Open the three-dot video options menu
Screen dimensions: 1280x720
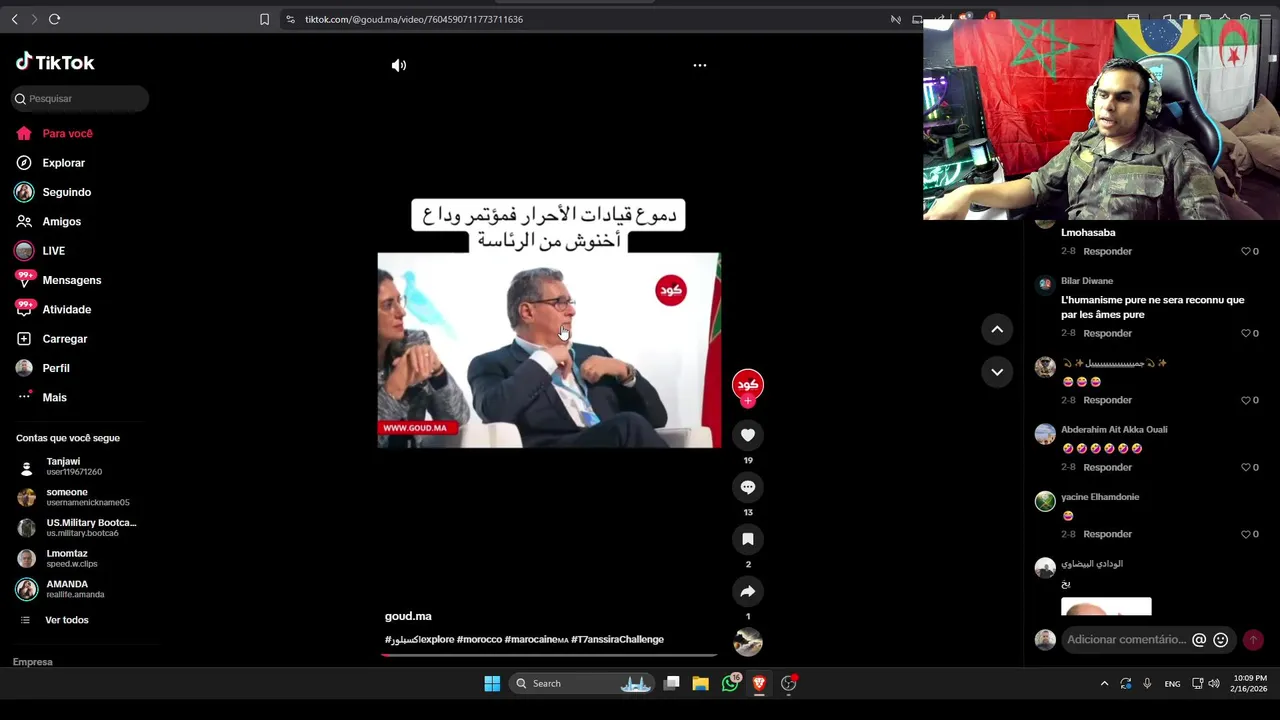[x=700, y=65]
